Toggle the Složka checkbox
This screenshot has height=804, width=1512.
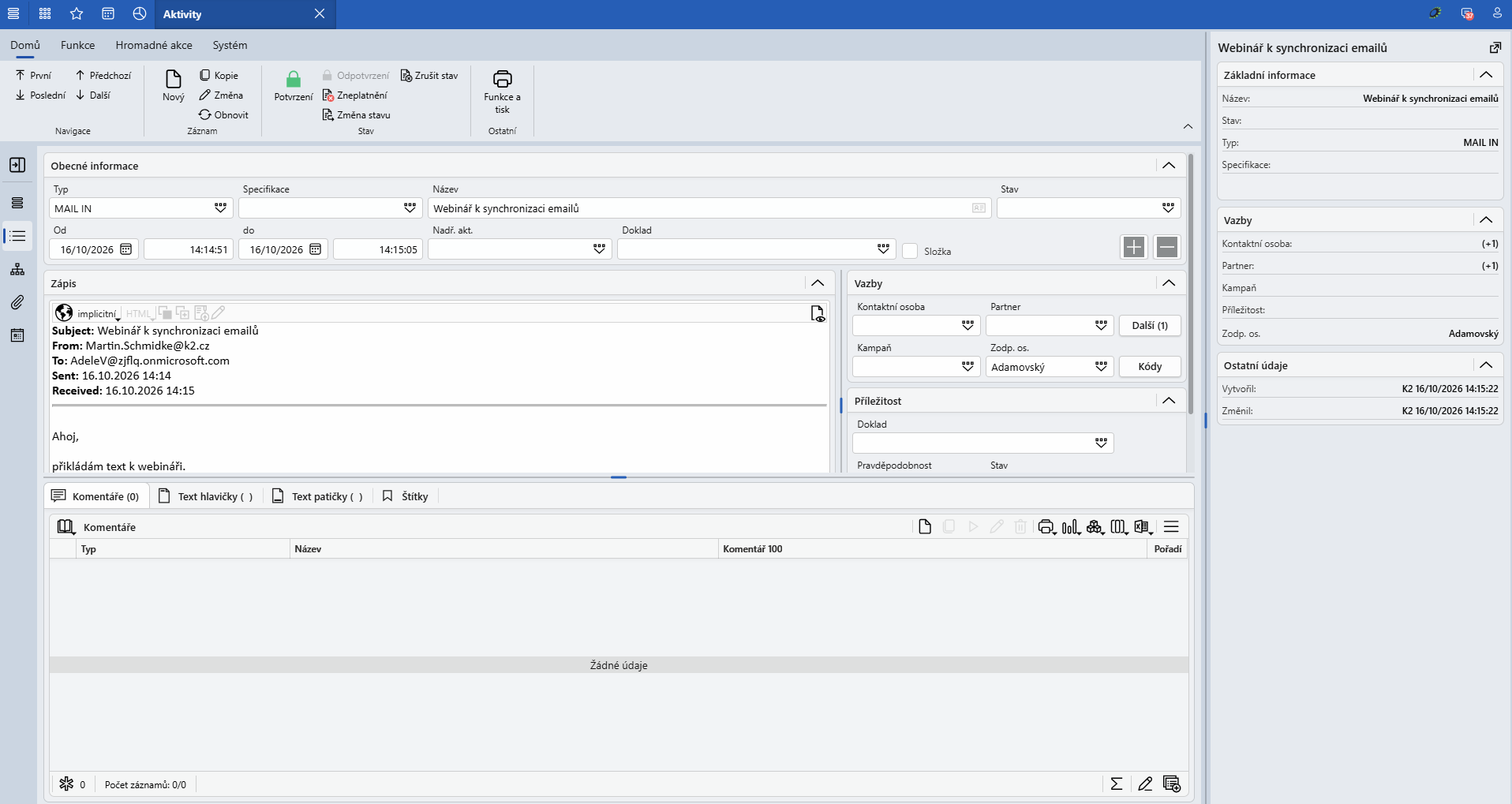pyautogui.click(x=910, y=251)
